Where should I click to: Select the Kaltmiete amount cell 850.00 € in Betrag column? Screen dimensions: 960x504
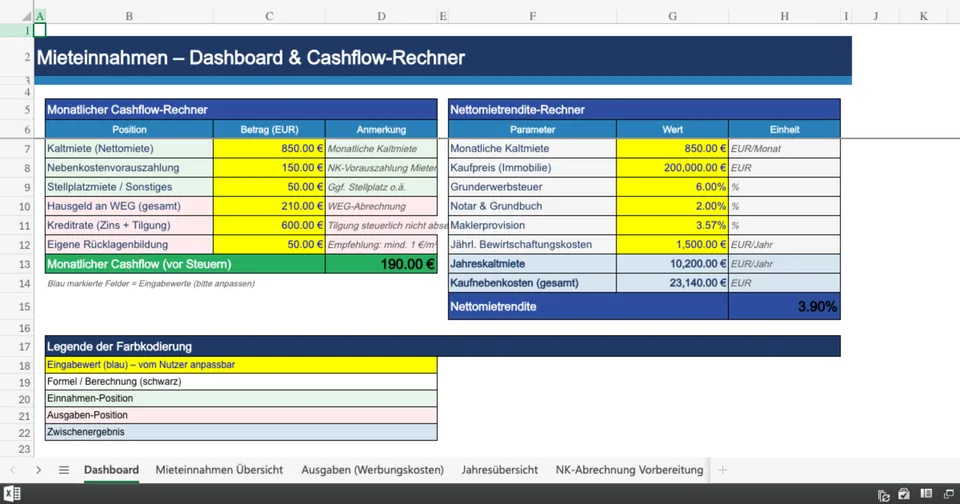269,149
